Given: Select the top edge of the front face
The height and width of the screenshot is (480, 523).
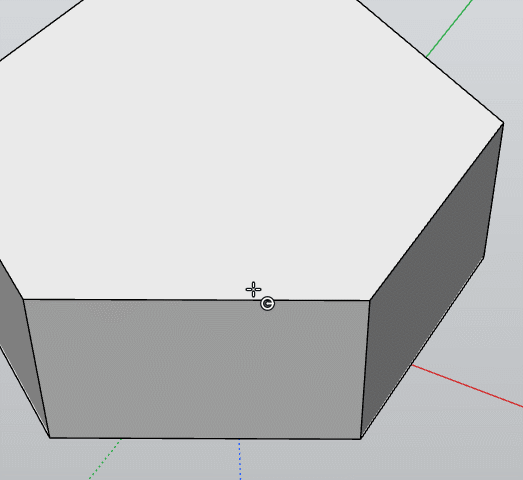Looking at the screenshot, I should 196,300.
